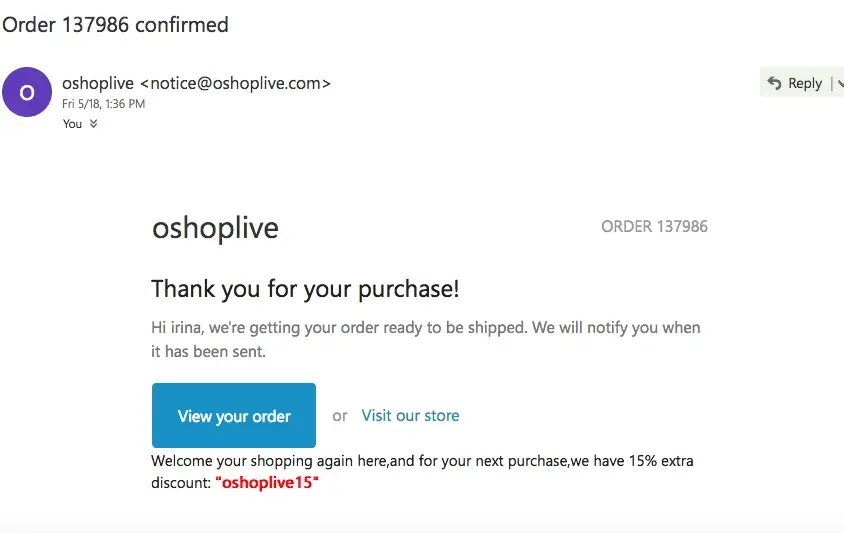Click the "Reply" button label

[x=804, y=83]
